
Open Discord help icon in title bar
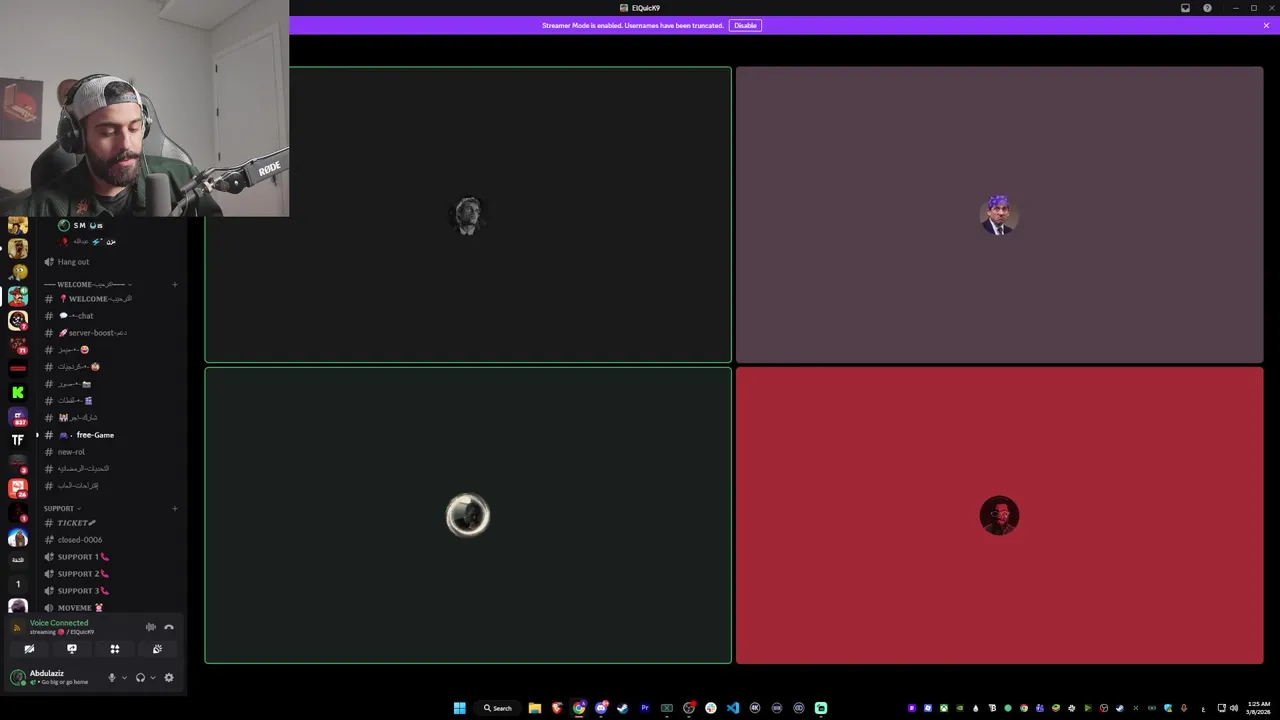(x=1207, y=8)
